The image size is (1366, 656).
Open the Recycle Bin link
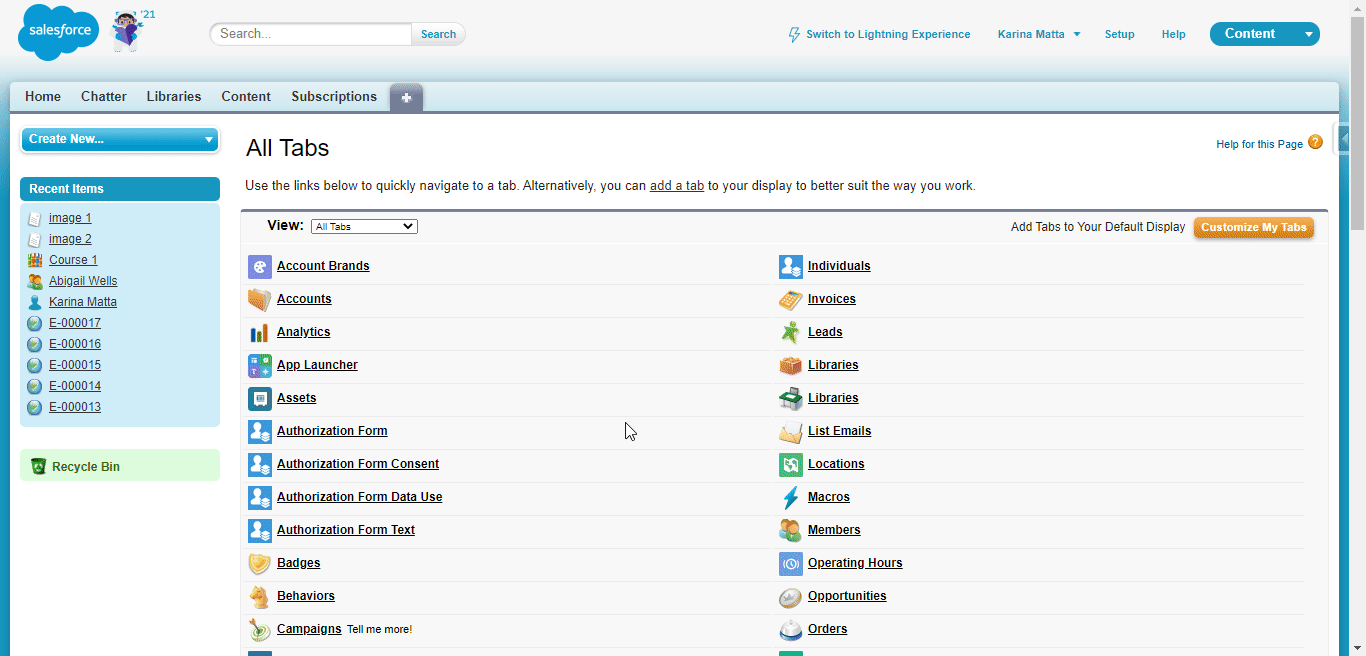click(x=86, y=467)
